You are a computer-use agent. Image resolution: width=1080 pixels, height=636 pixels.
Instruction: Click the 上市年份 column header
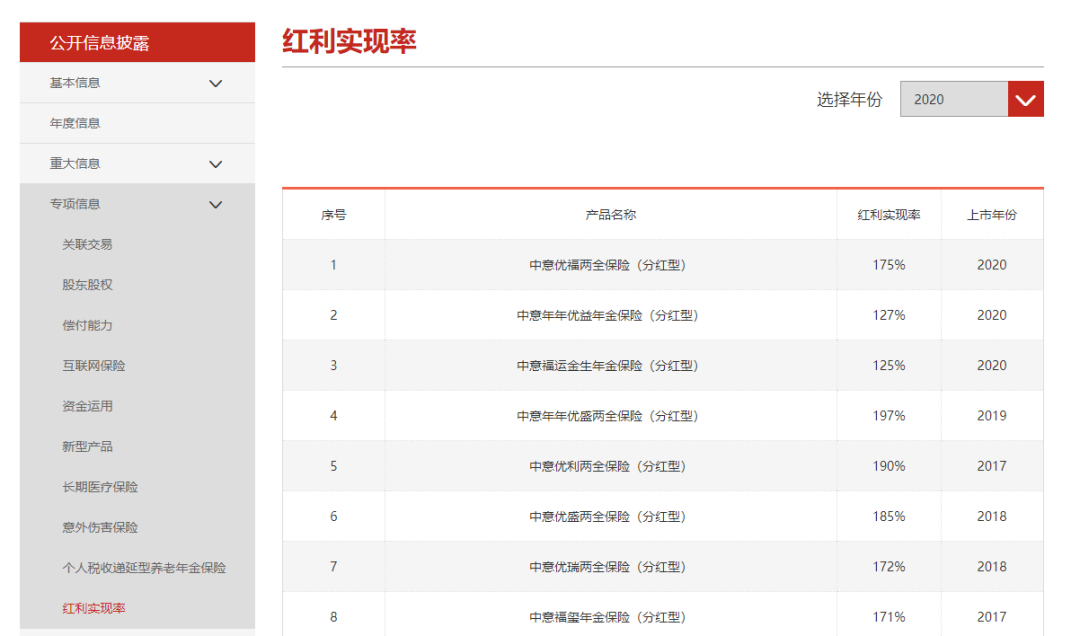pos(992,215)
